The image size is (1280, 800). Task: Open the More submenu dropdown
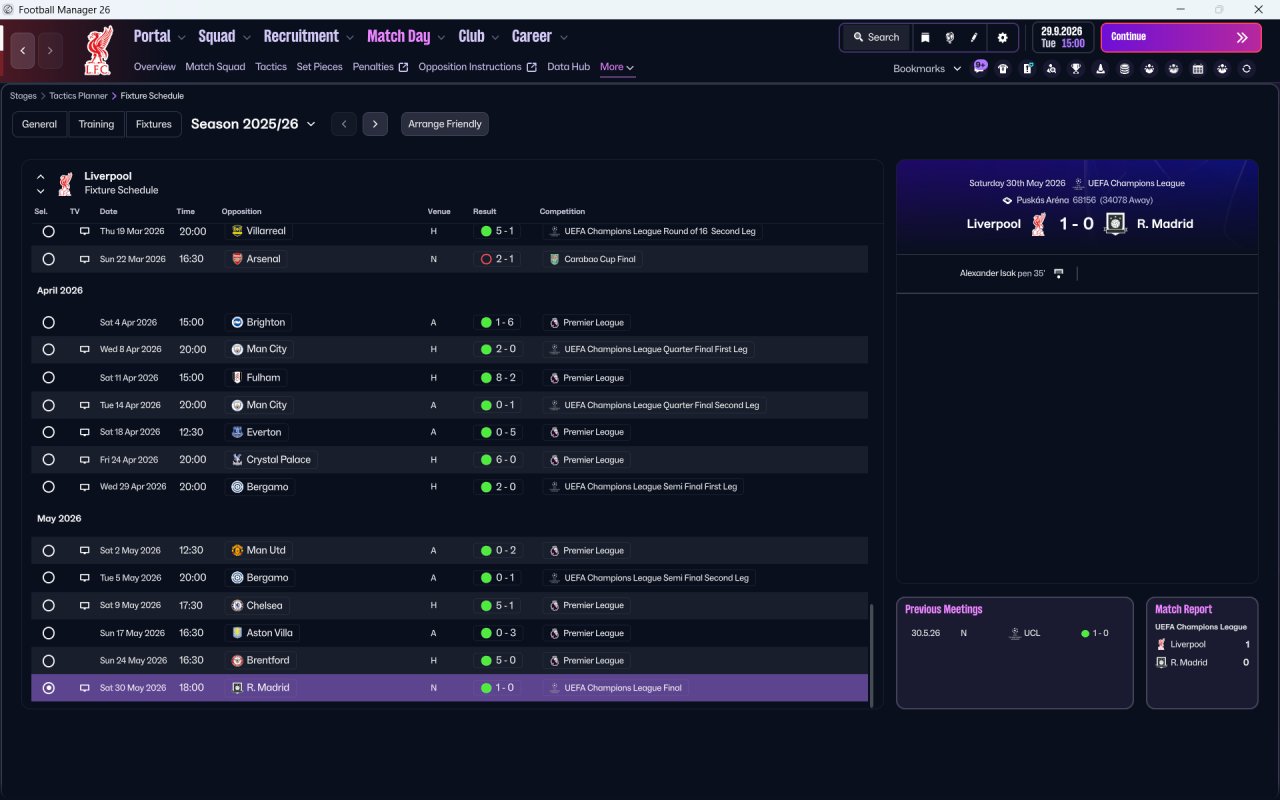click(617, 67)
